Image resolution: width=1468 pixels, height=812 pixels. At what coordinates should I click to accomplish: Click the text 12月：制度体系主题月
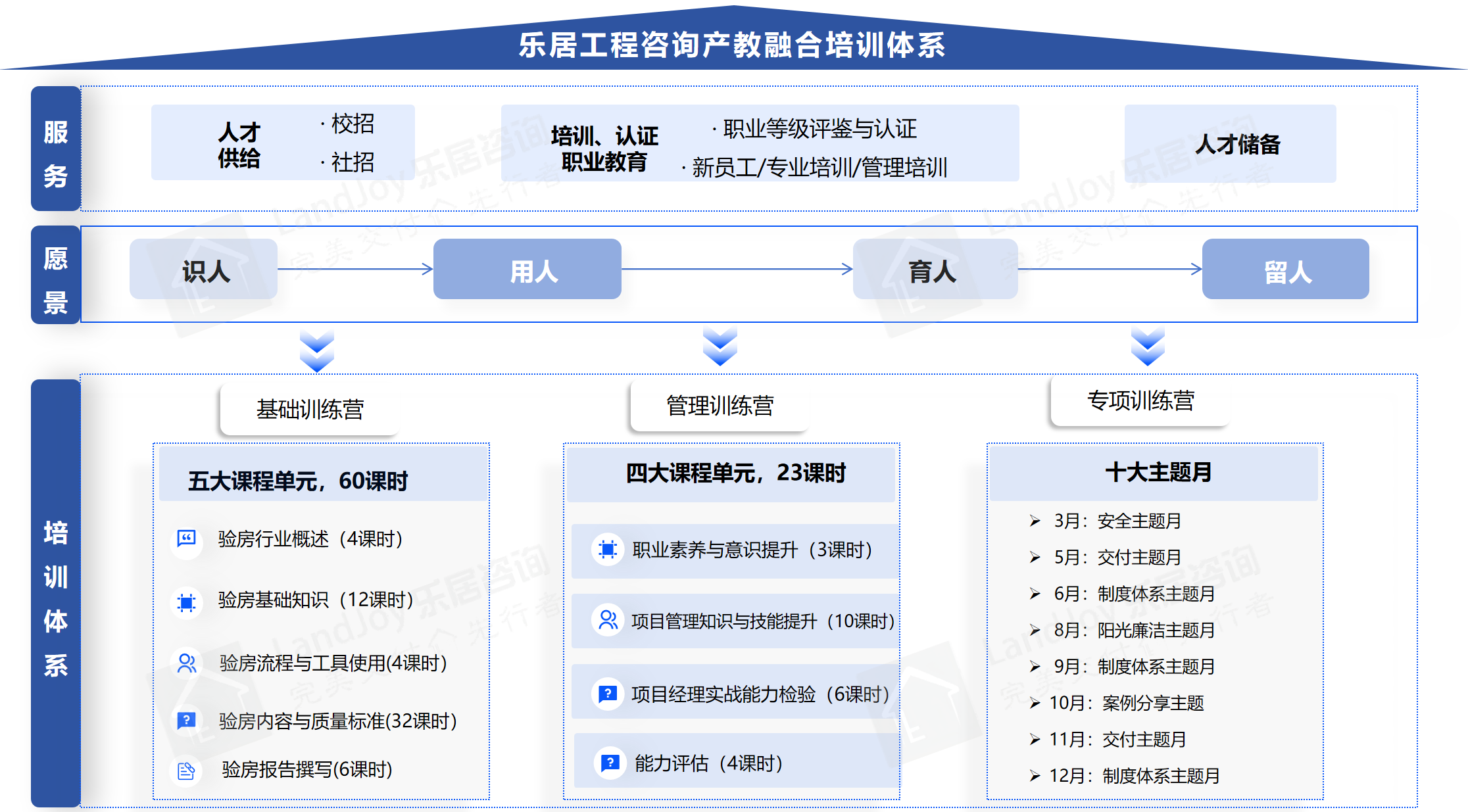[x=1135, y=776]
